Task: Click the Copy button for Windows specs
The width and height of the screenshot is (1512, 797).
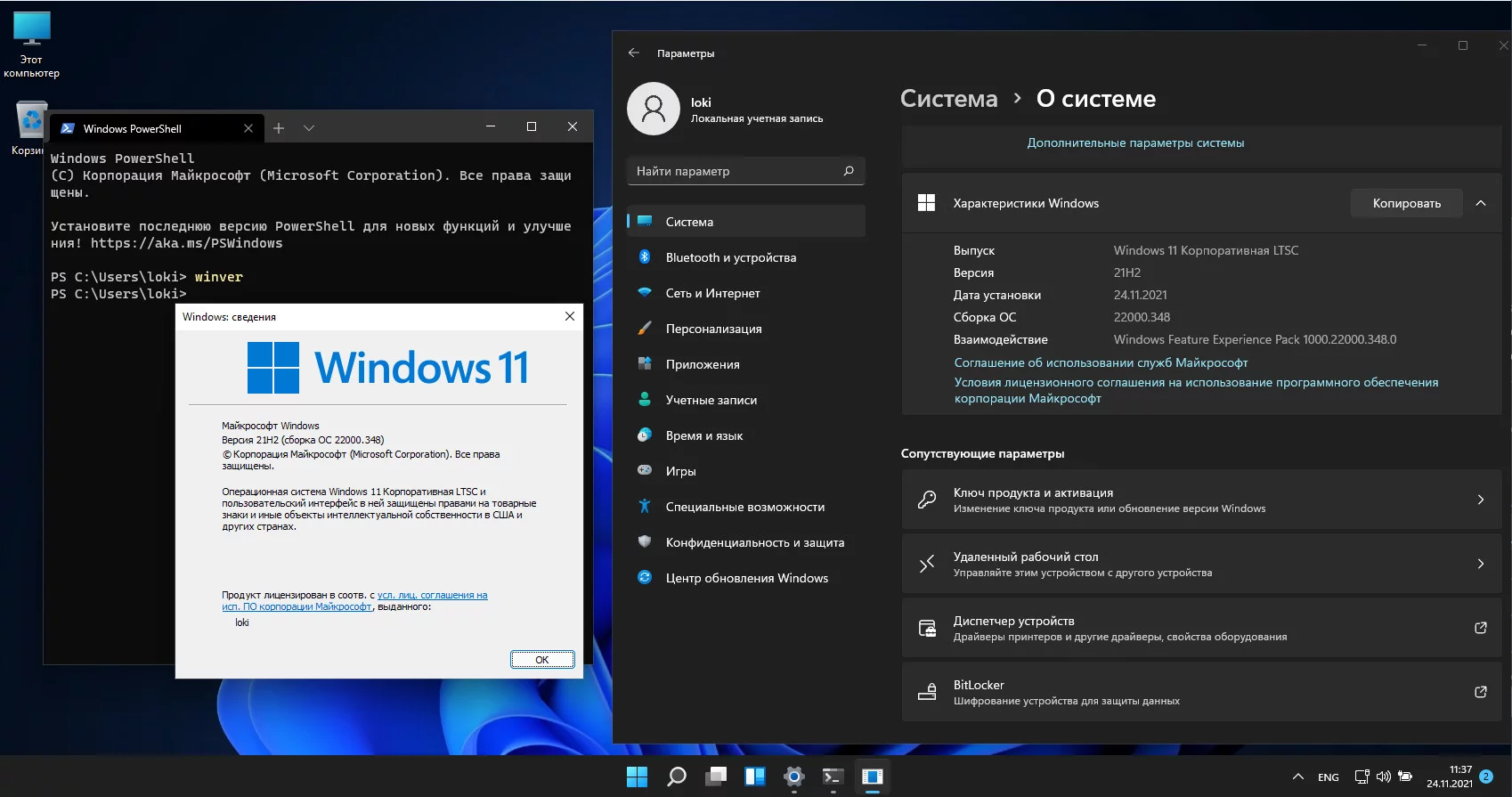Action: coord(1406,203)
